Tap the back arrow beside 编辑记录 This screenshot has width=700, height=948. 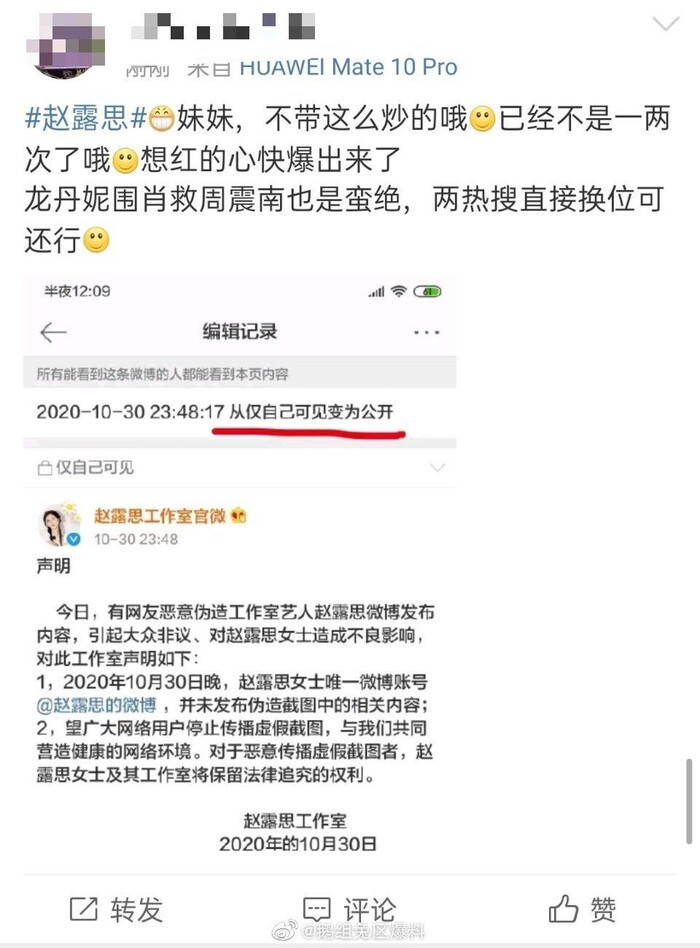(x=53, y=332)
